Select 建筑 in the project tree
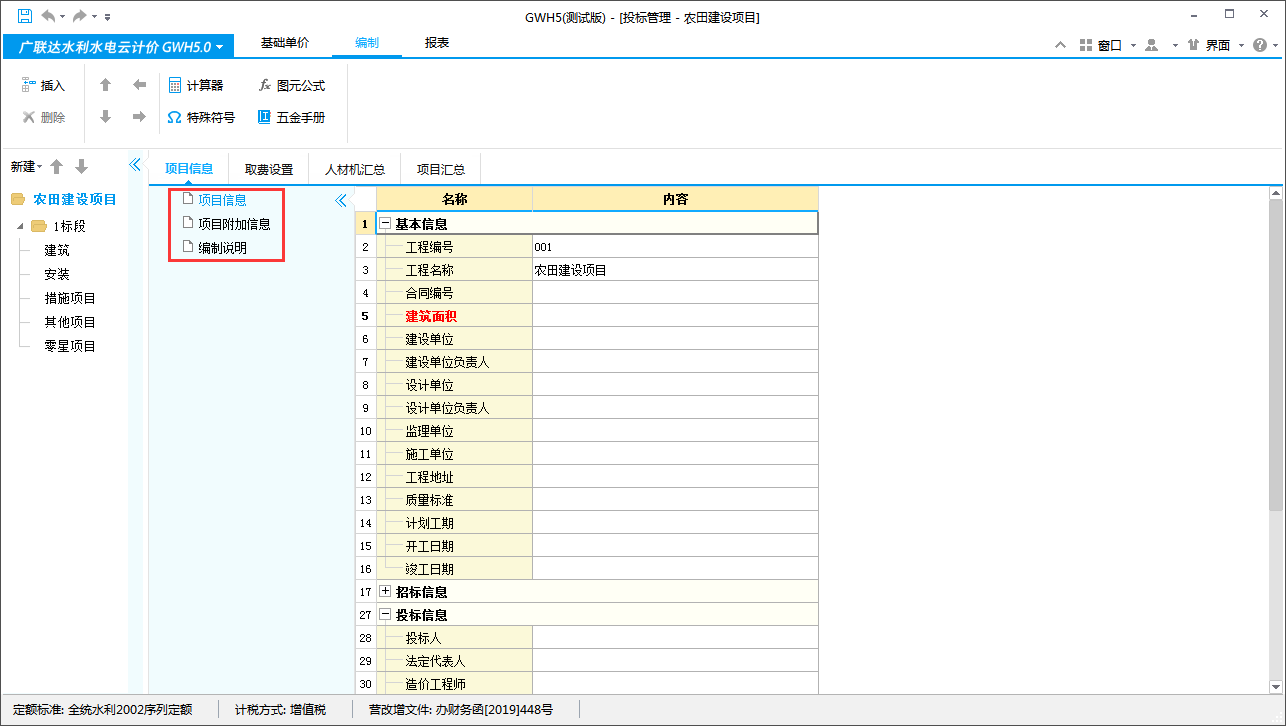Viewport: 1286px width, 726px height. click(57, 251)
